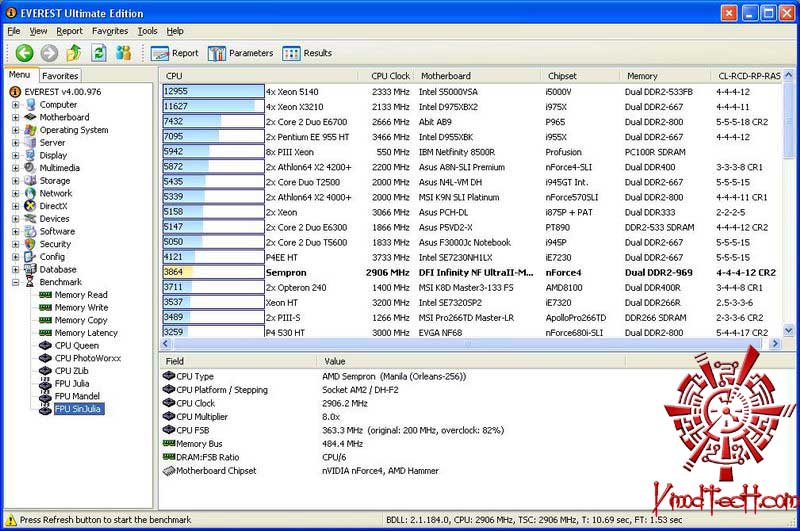The width and height of the screenshot is (800, 531).
Task: Click results list vertical scrollbar down arrow
Action: [788, 331]
